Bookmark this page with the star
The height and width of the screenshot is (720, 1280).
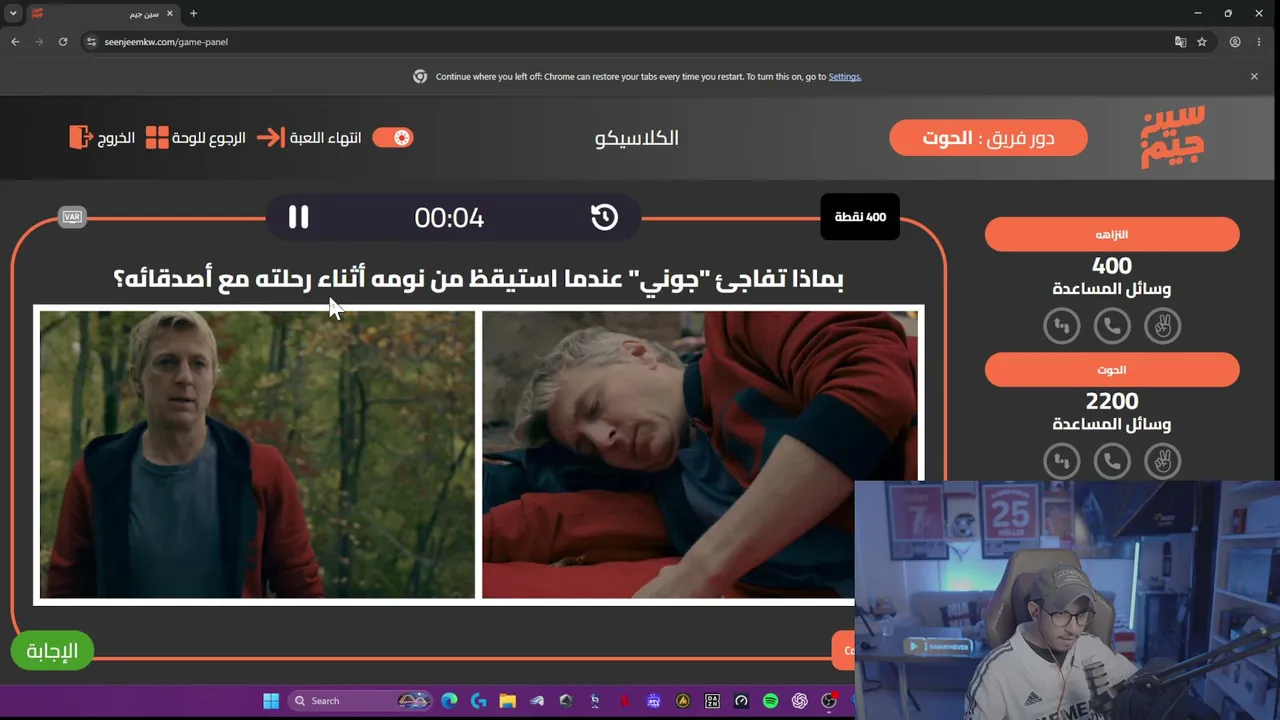click(1202, 42)
